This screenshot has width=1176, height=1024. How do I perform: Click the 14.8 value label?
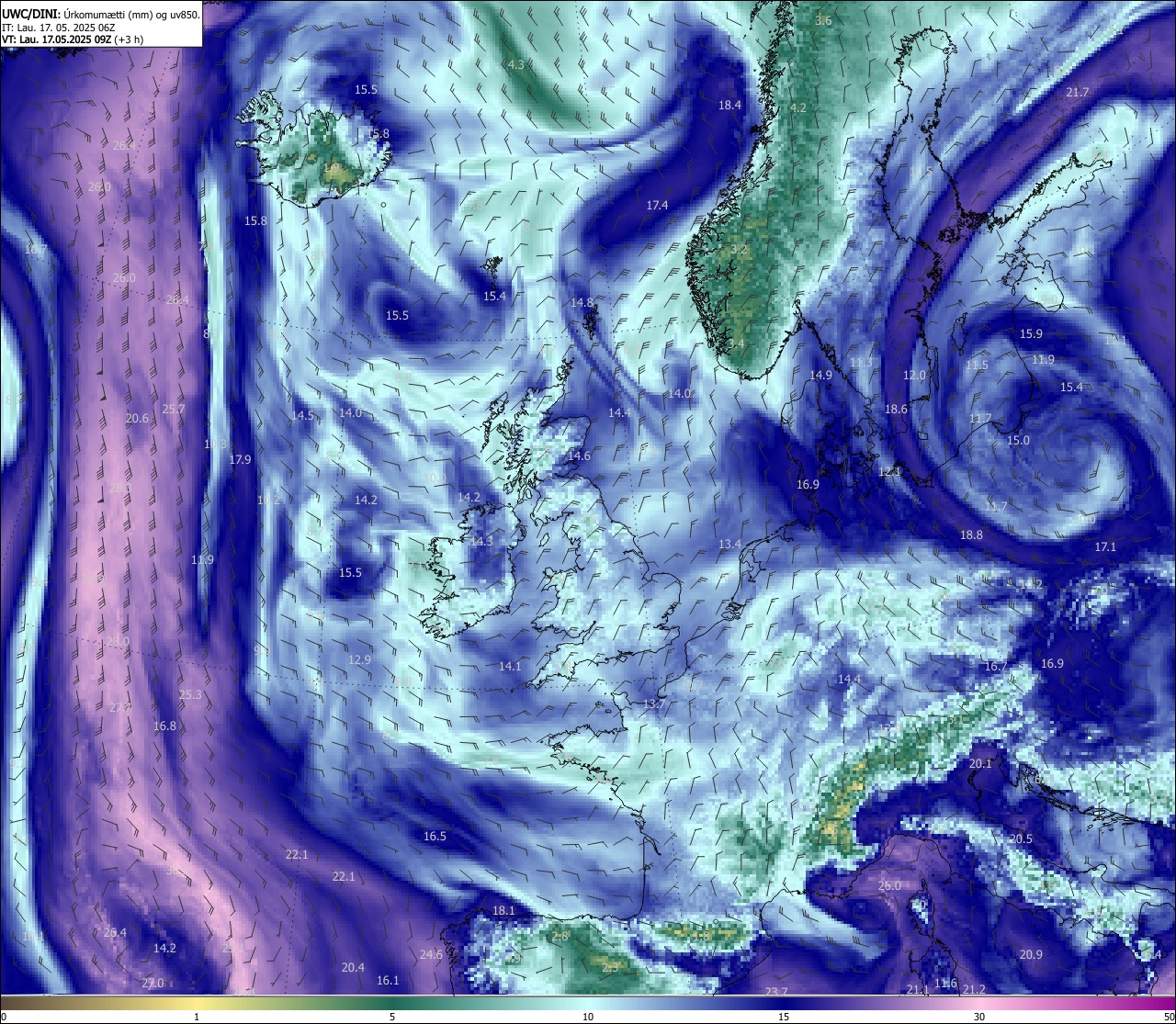(582, 303)
